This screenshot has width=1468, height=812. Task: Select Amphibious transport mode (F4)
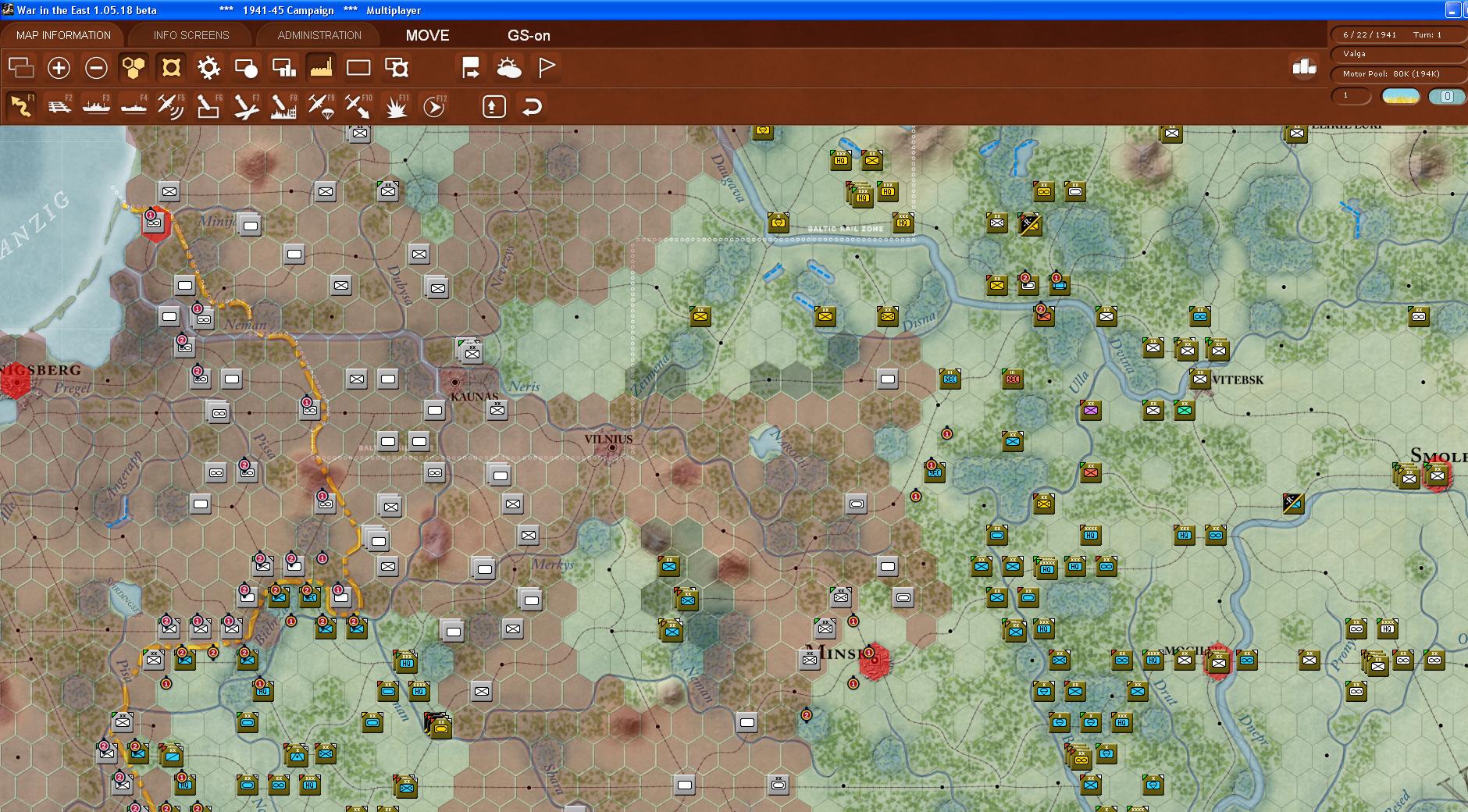pyautogui.click(x=134, y=106)
